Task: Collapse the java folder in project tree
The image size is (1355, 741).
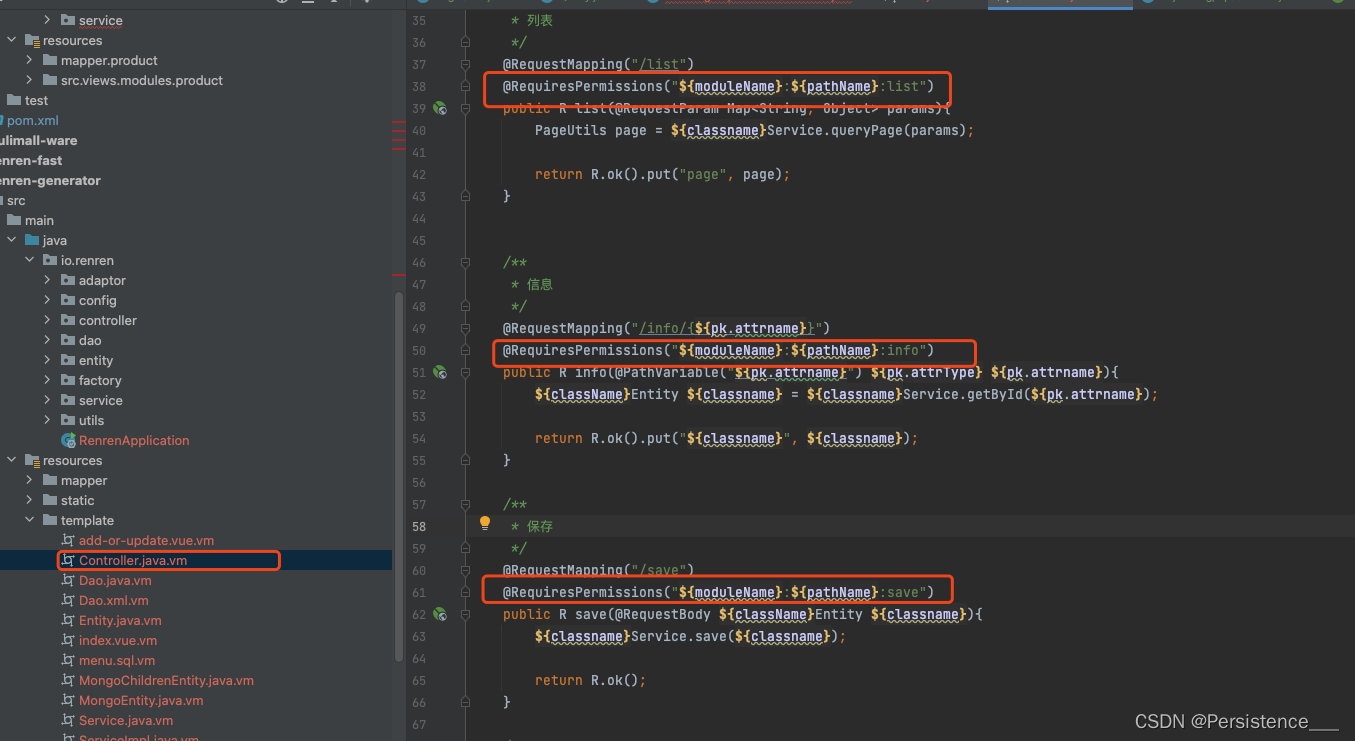Action: pos(12,240)
